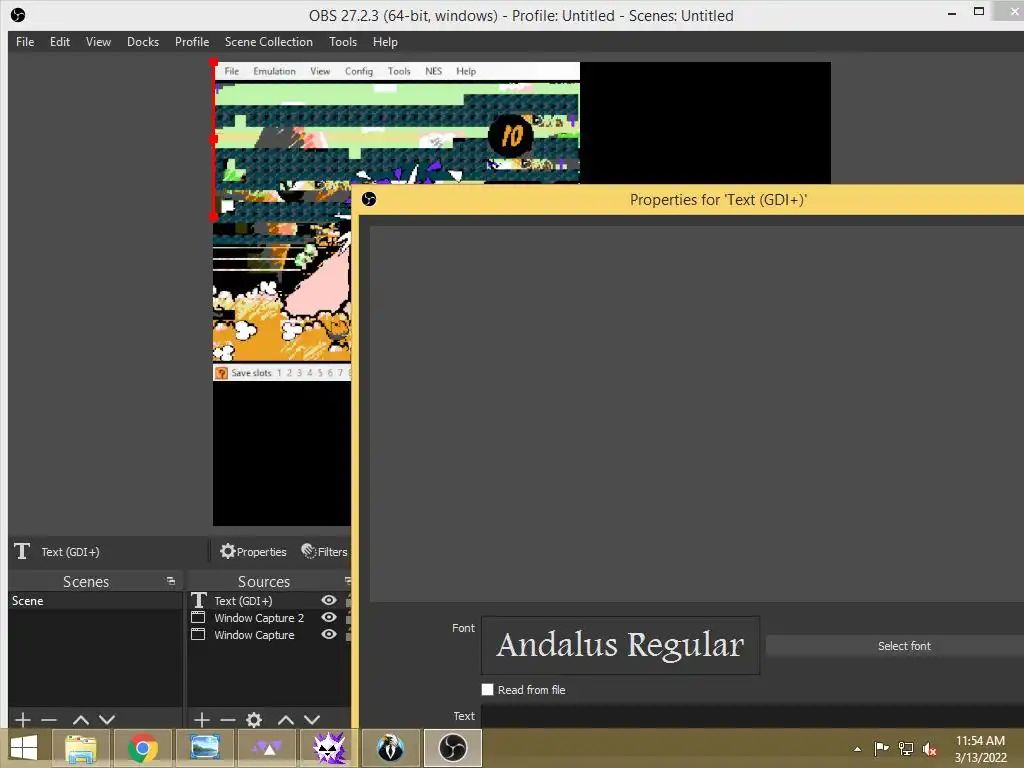Open the dark round bird icon in taskbar

tap(391, 748)
